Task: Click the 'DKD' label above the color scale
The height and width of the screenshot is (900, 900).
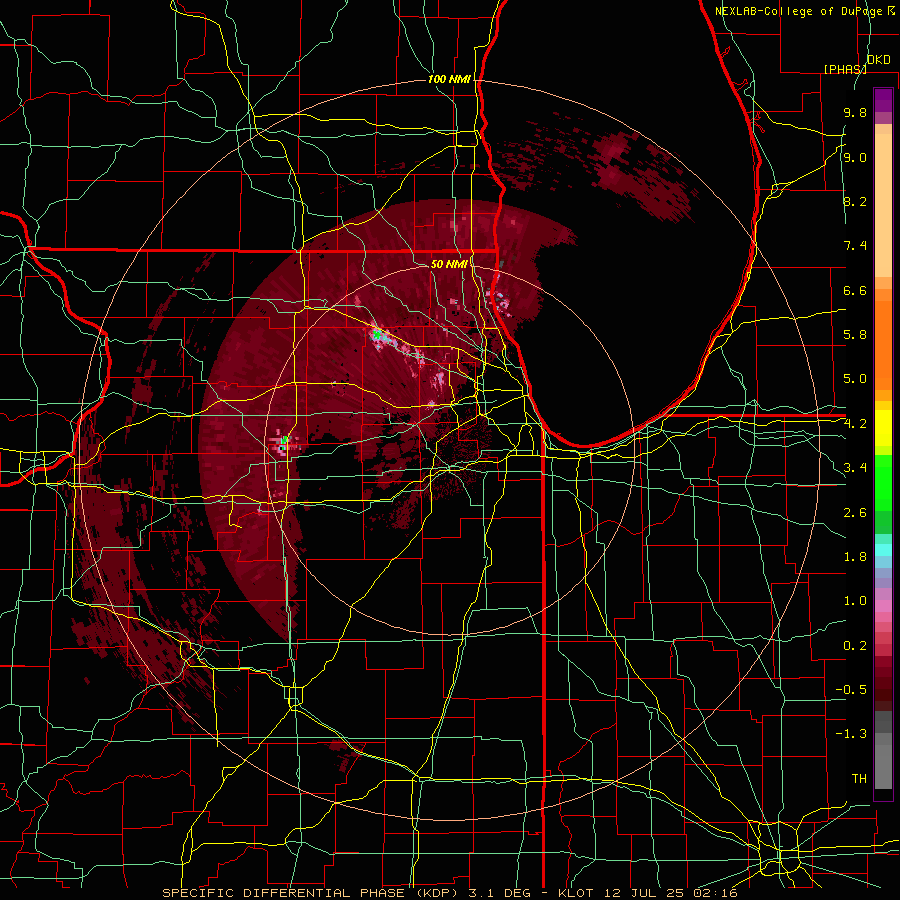Action: tap(878, 60)
